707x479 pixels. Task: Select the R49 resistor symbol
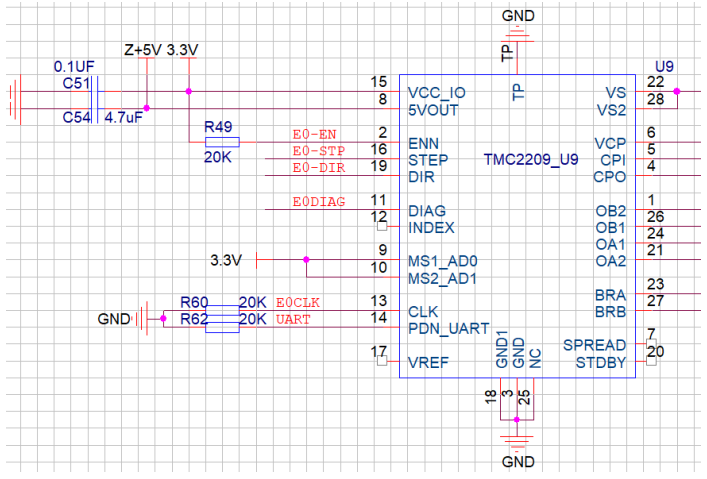(222, 142)
